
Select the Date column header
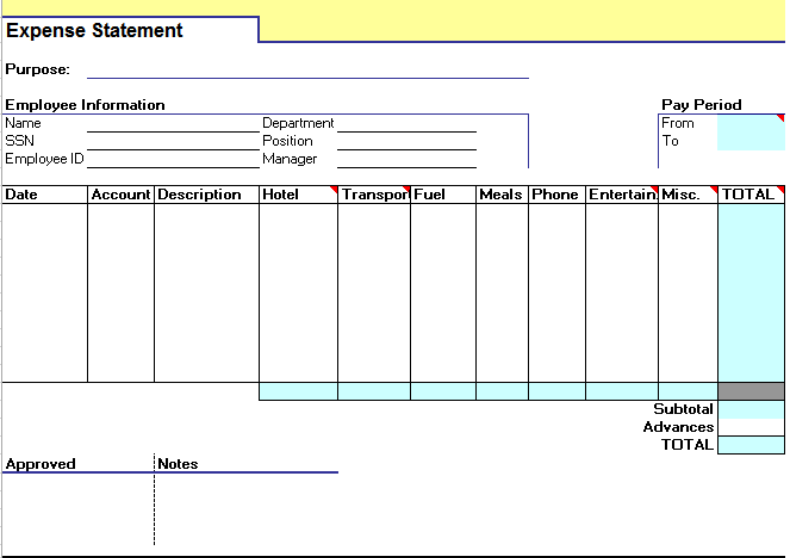tap(45, 195)
